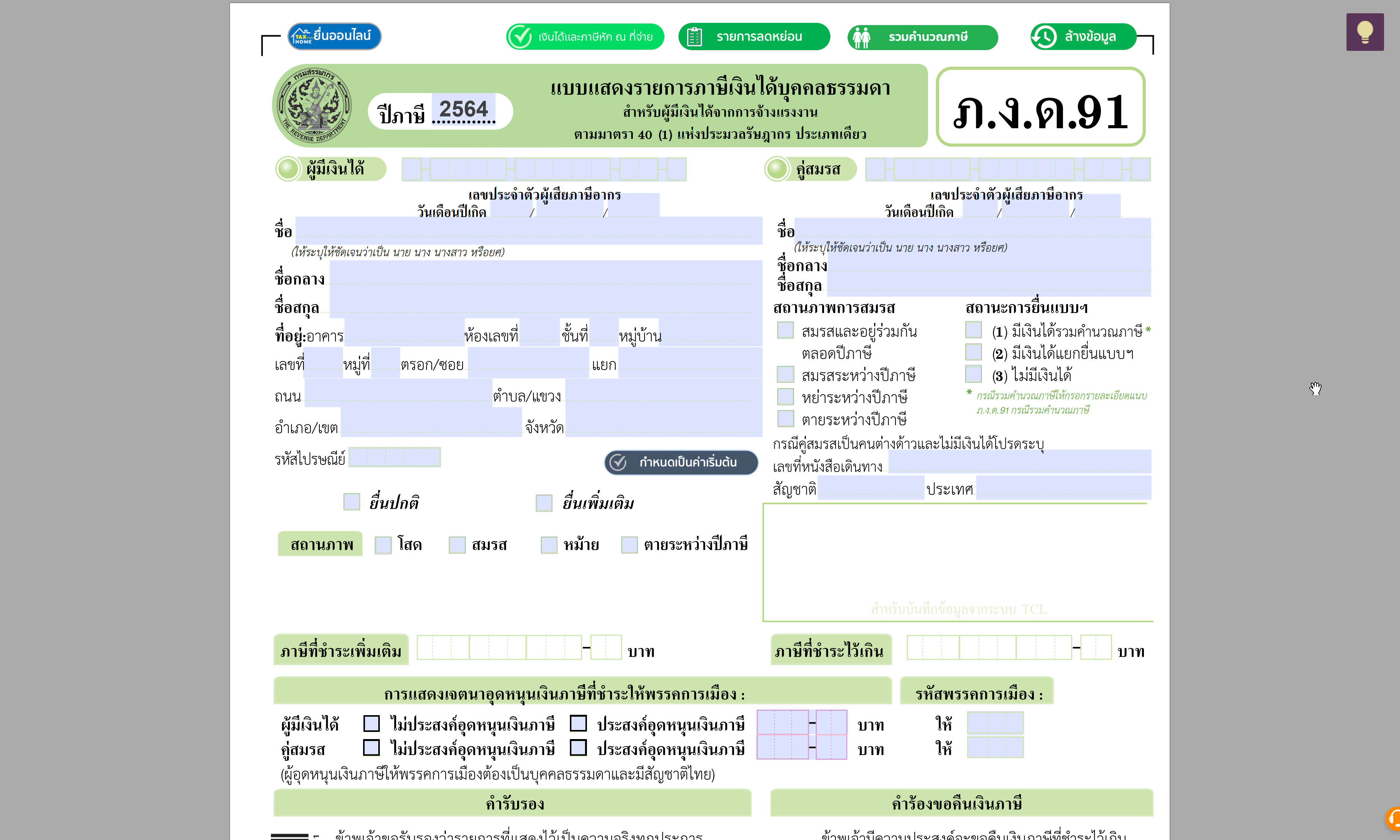Check คู่สมรส ไม่ประสงค์อุดหนุนเงินภาษี box
Image resolution: width=1400 pixels, height=840 pixels.
pyautogui.click(x=371, y=748)
